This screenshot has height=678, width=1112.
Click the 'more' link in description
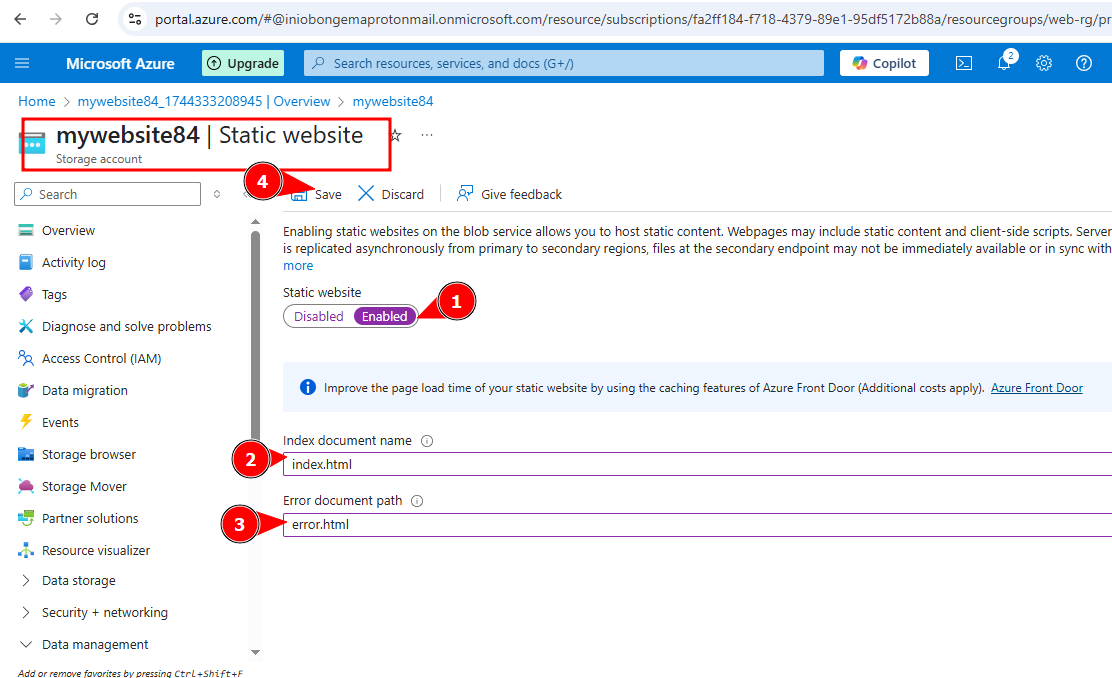[x=298, y=266]
